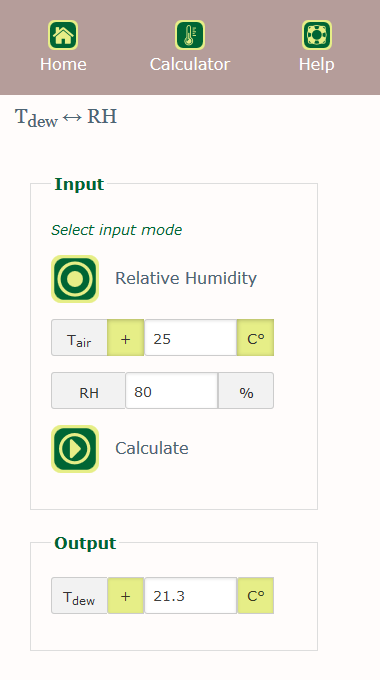Image resolution: width=380 pixels, height=680 pixels.
Task: Click the Home menu label
Action: [63, 64]
